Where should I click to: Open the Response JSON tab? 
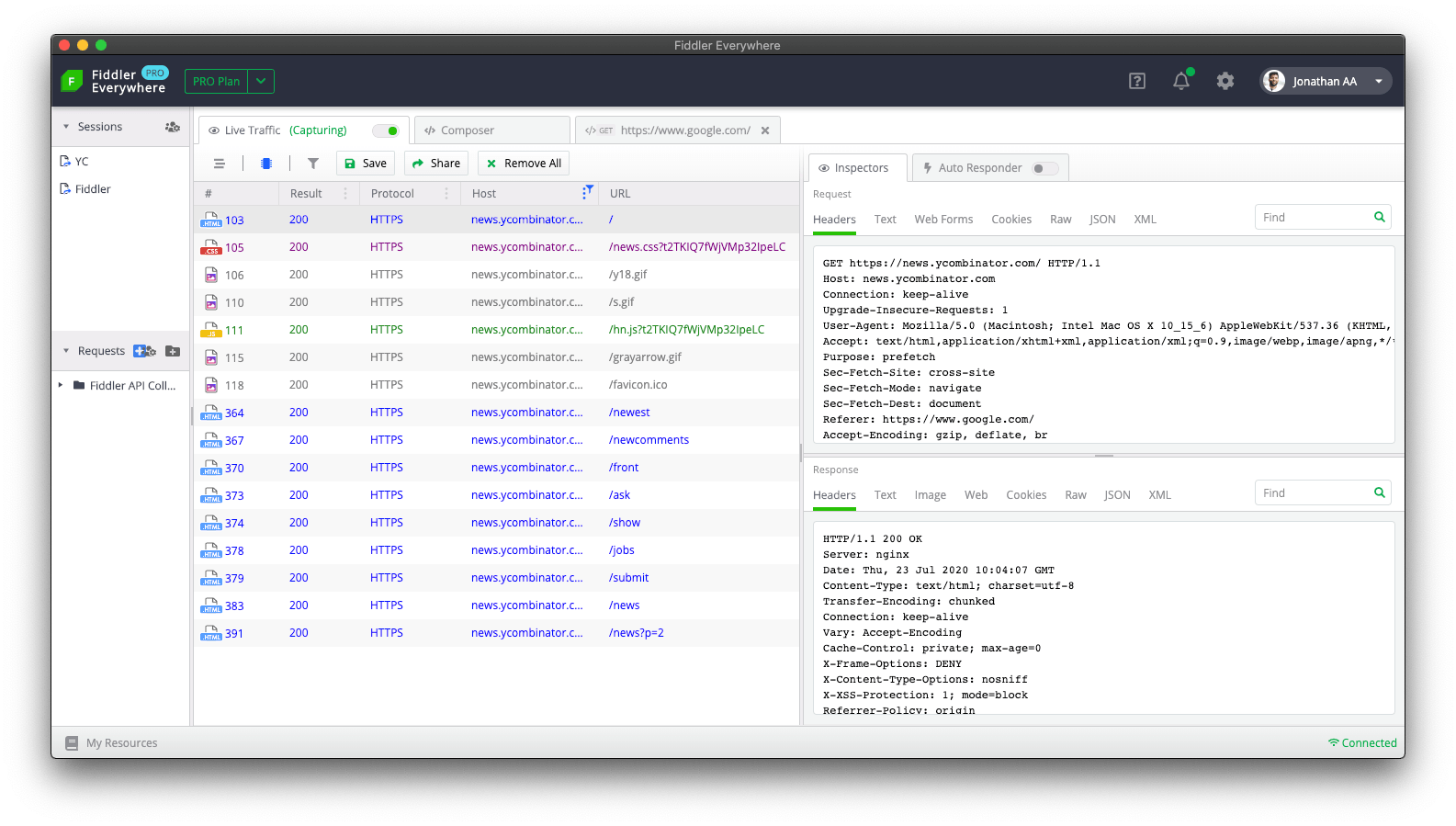tap(1117, 495)
